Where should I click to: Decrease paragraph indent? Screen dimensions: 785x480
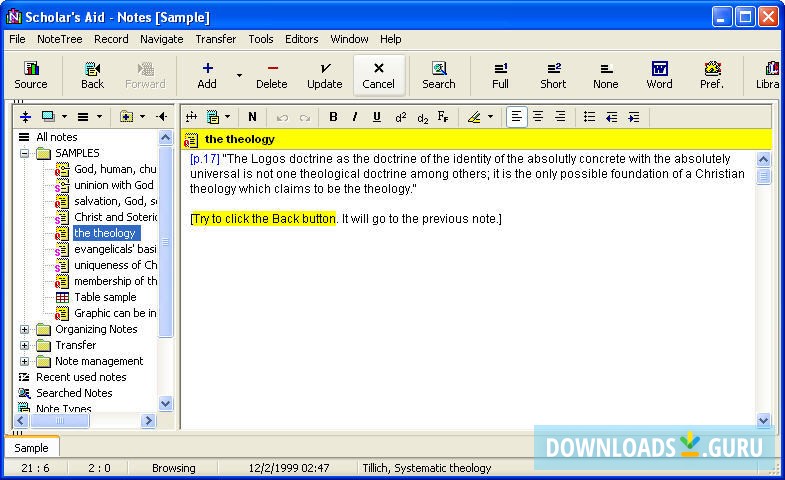pyautogui.click(x=611, y=117)
